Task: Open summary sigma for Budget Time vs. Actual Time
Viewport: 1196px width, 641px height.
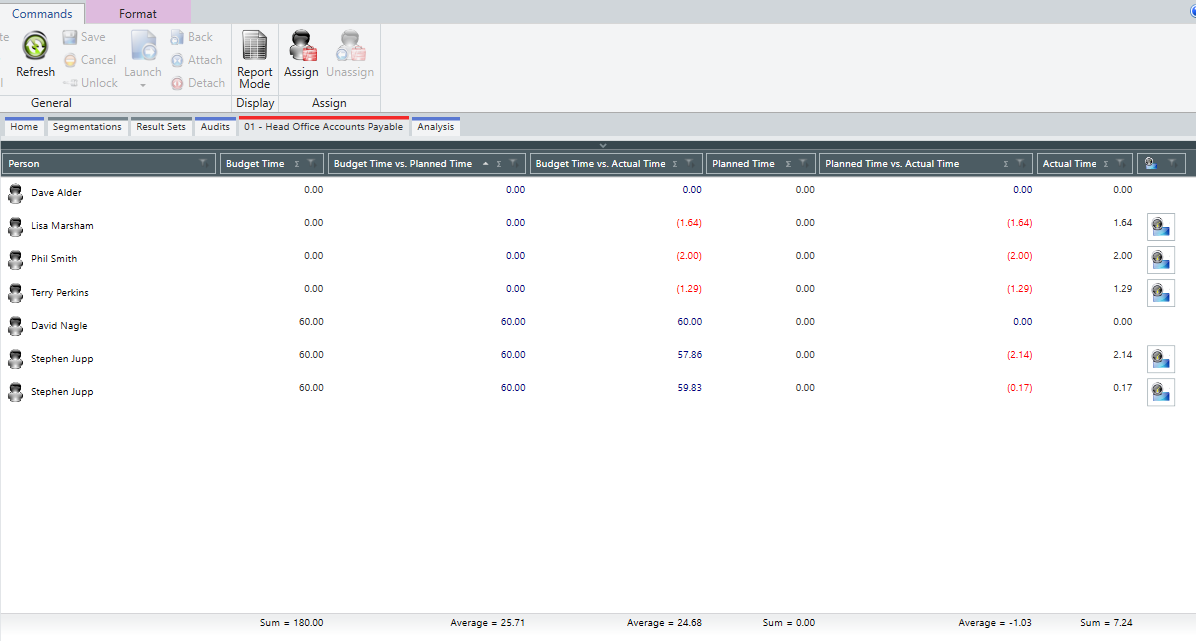Action: tap(675, 164)
